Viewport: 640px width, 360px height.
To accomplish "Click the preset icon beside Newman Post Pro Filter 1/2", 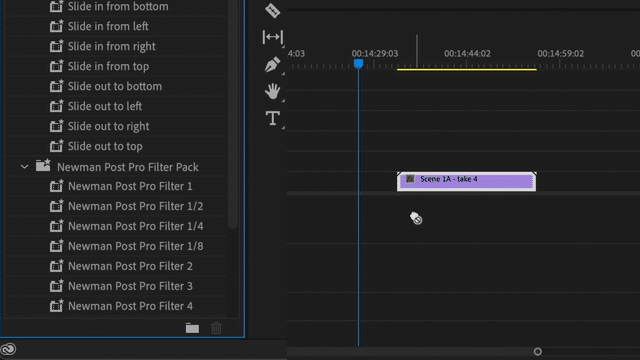I will [56, 206].
